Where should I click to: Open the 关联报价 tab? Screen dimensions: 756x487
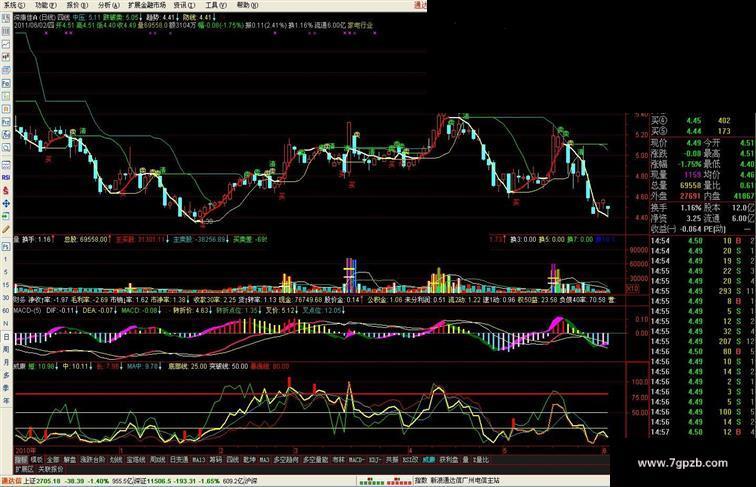(51, 469)
